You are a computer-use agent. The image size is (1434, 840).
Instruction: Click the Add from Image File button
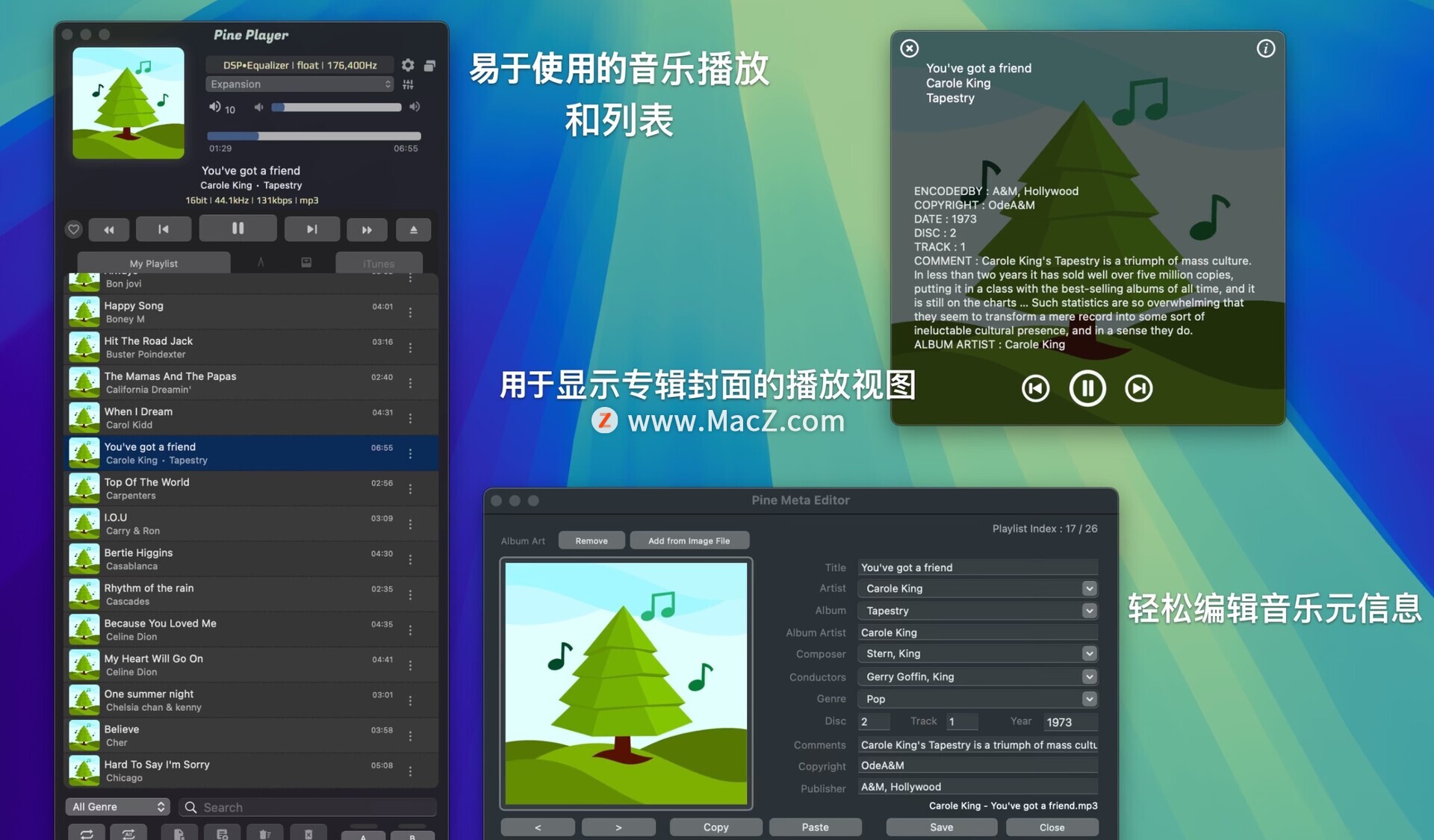[689, 541]
